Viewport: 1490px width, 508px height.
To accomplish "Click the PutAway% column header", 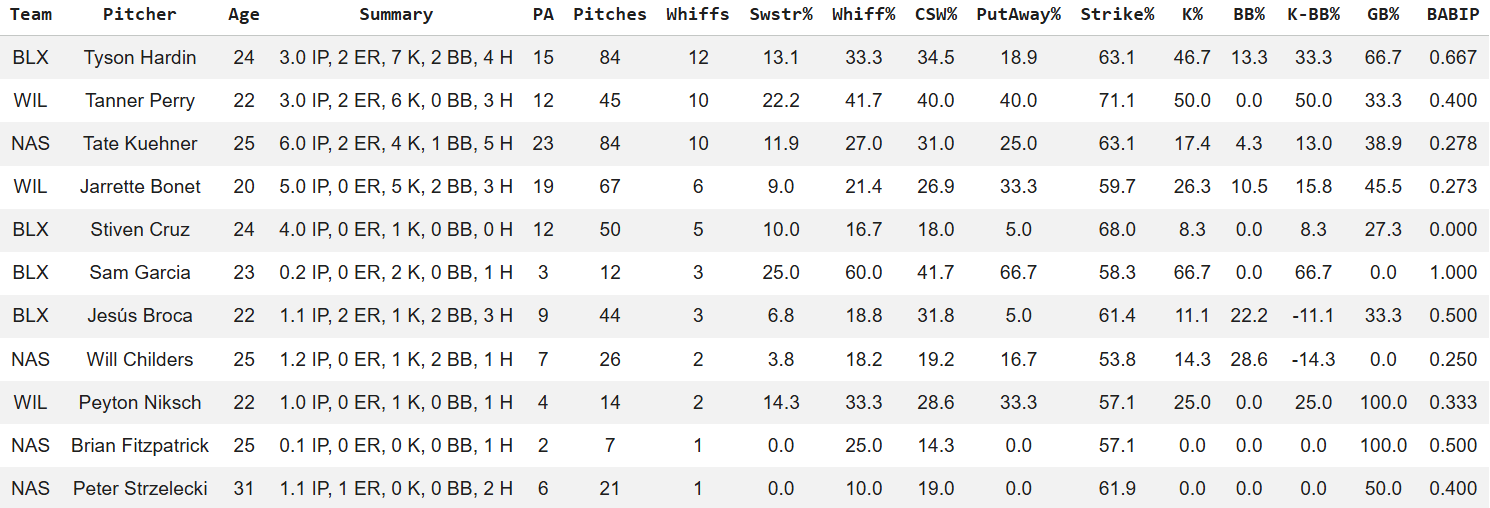I will click(1018, 15).
